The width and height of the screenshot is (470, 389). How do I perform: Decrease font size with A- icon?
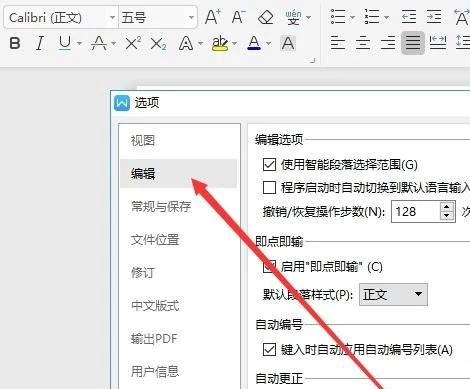point(239,17)
